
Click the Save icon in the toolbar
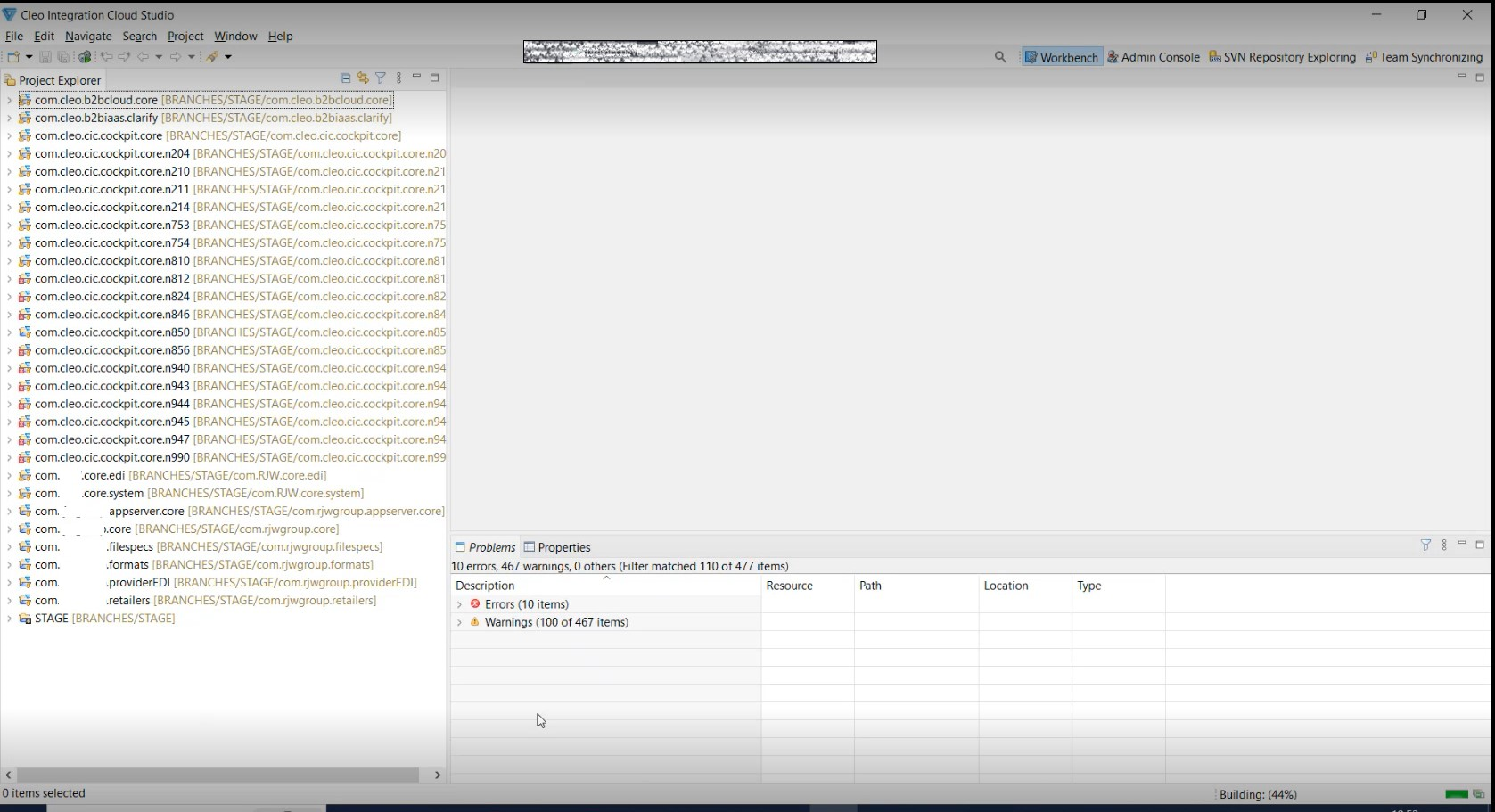coord(45,56)
